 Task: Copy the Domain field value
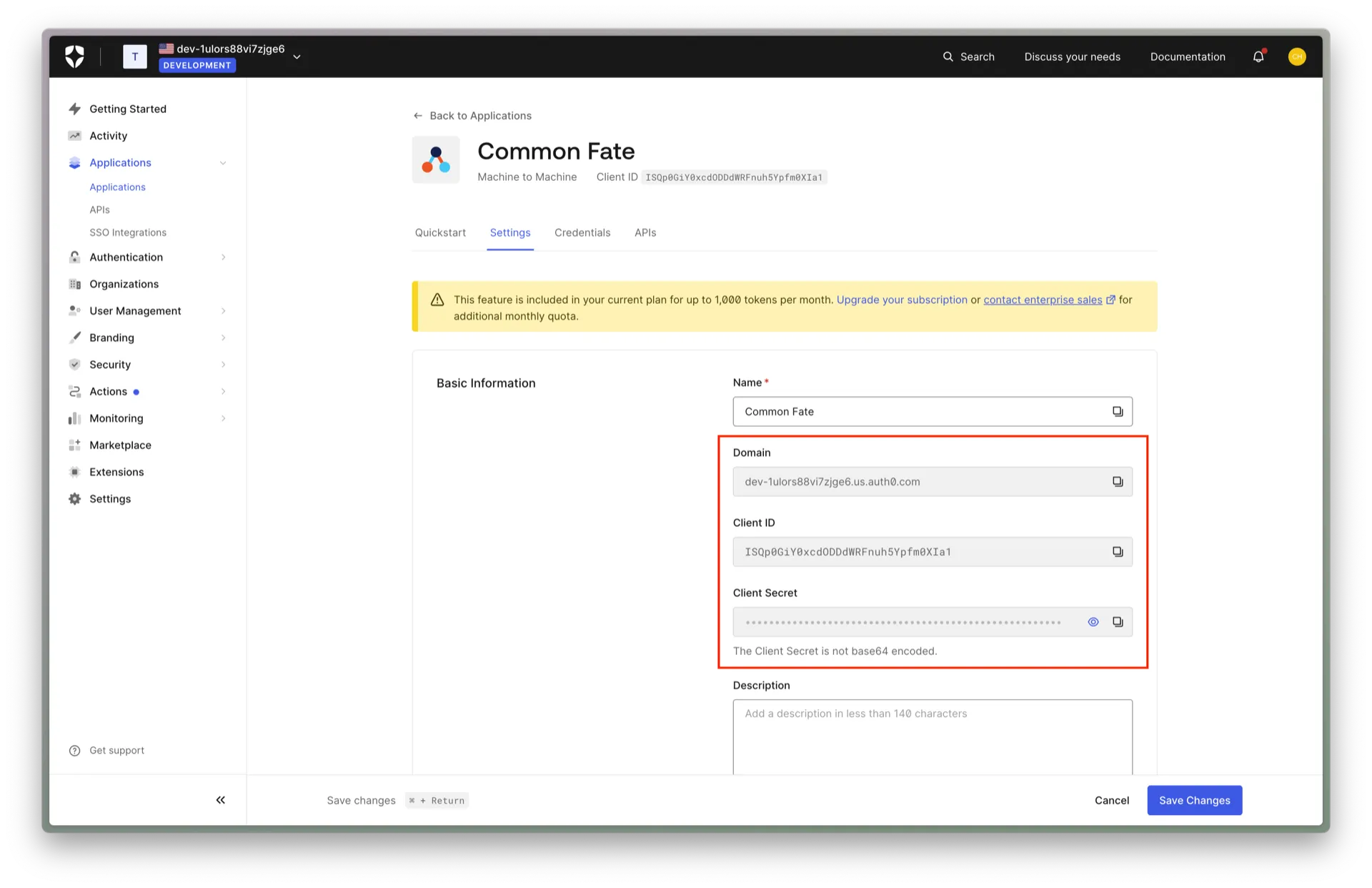click(x=1118, y=482)
